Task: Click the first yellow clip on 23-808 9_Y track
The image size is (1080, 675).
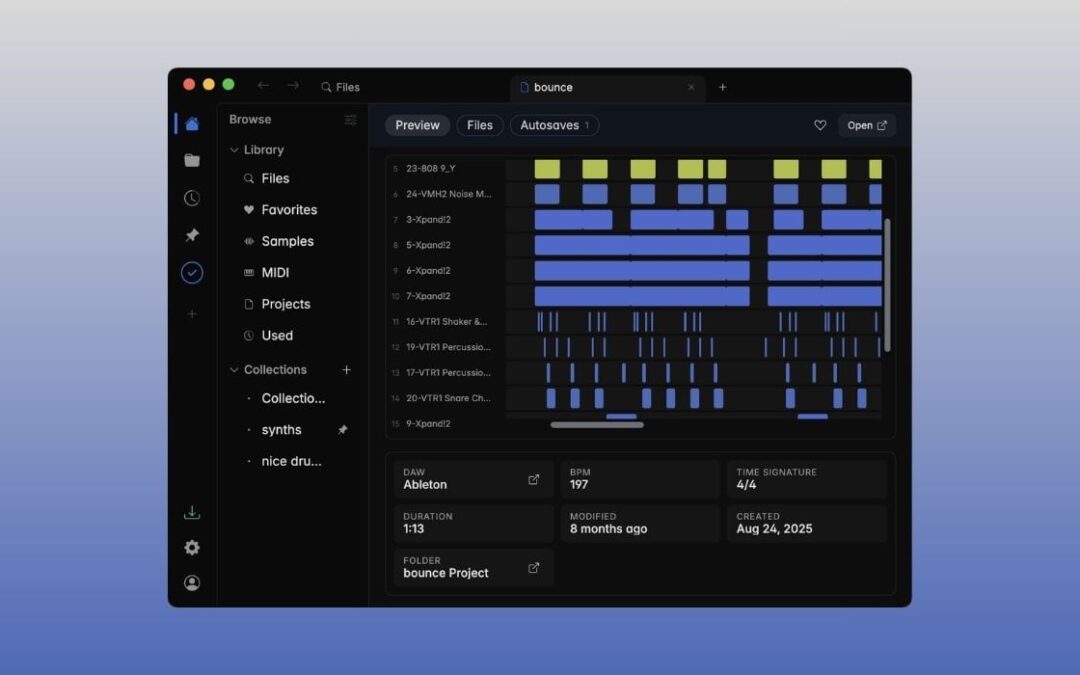Action: [x=547, y=169]
